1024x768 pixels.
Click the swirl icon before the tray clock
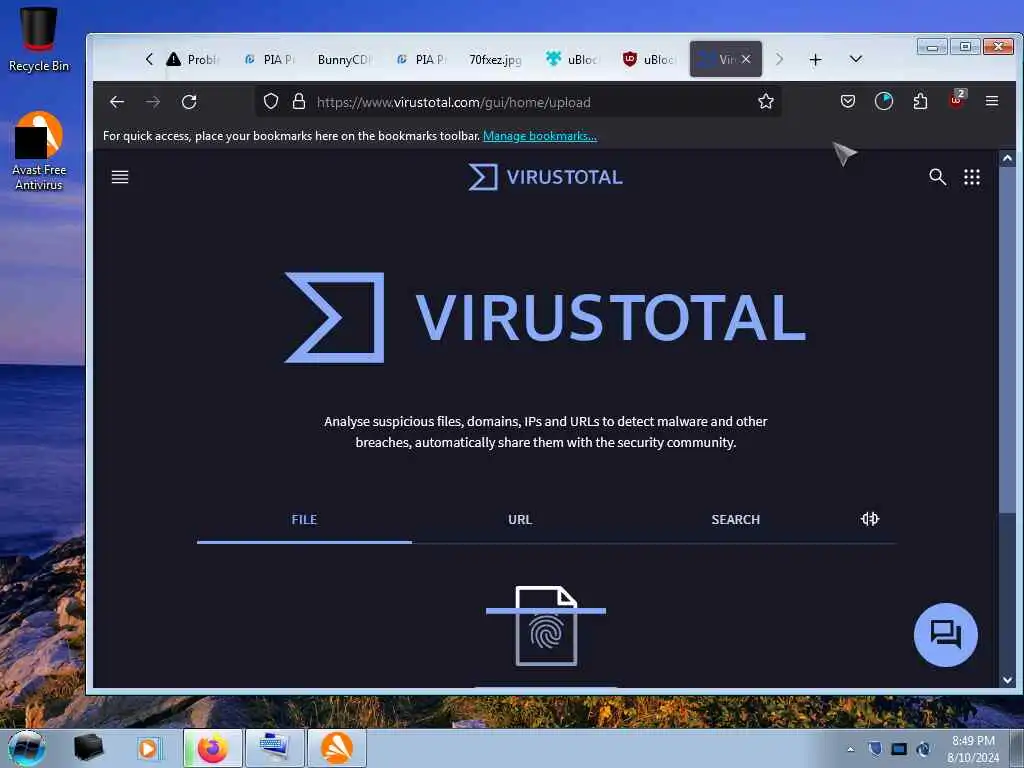point(923,749)
